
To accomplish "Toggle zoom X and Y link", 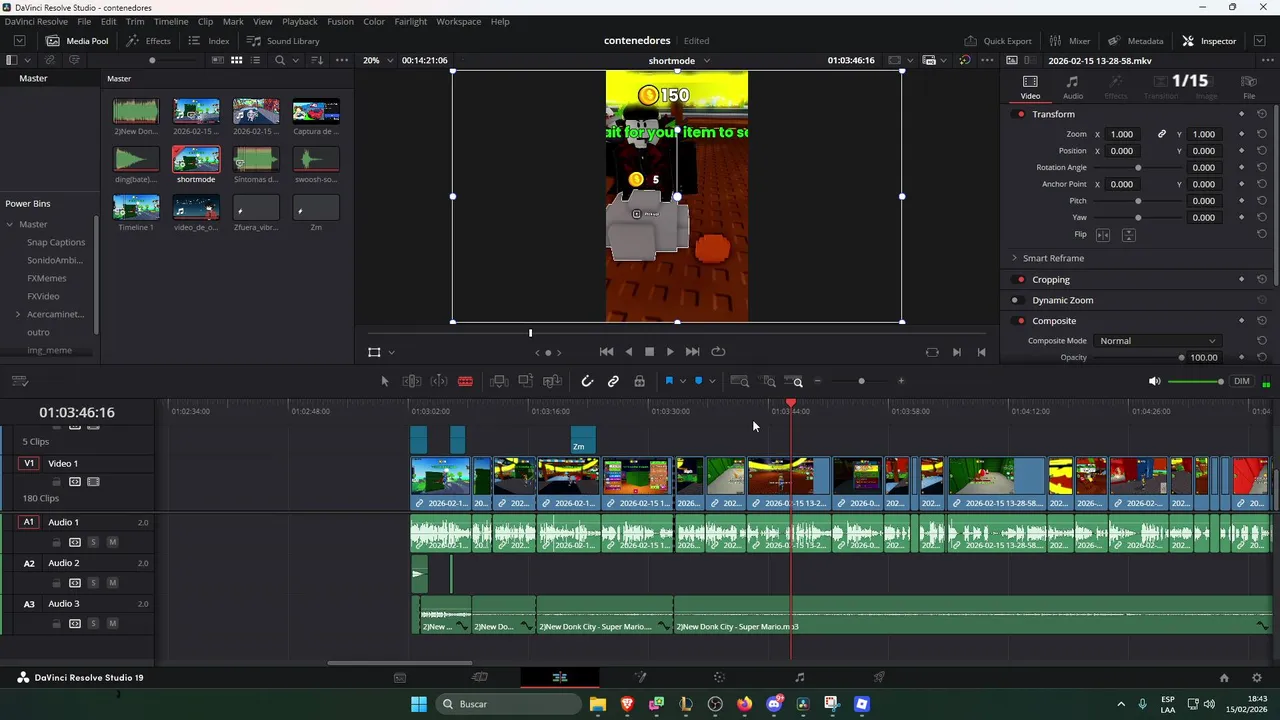I will tap(1162, 134).
